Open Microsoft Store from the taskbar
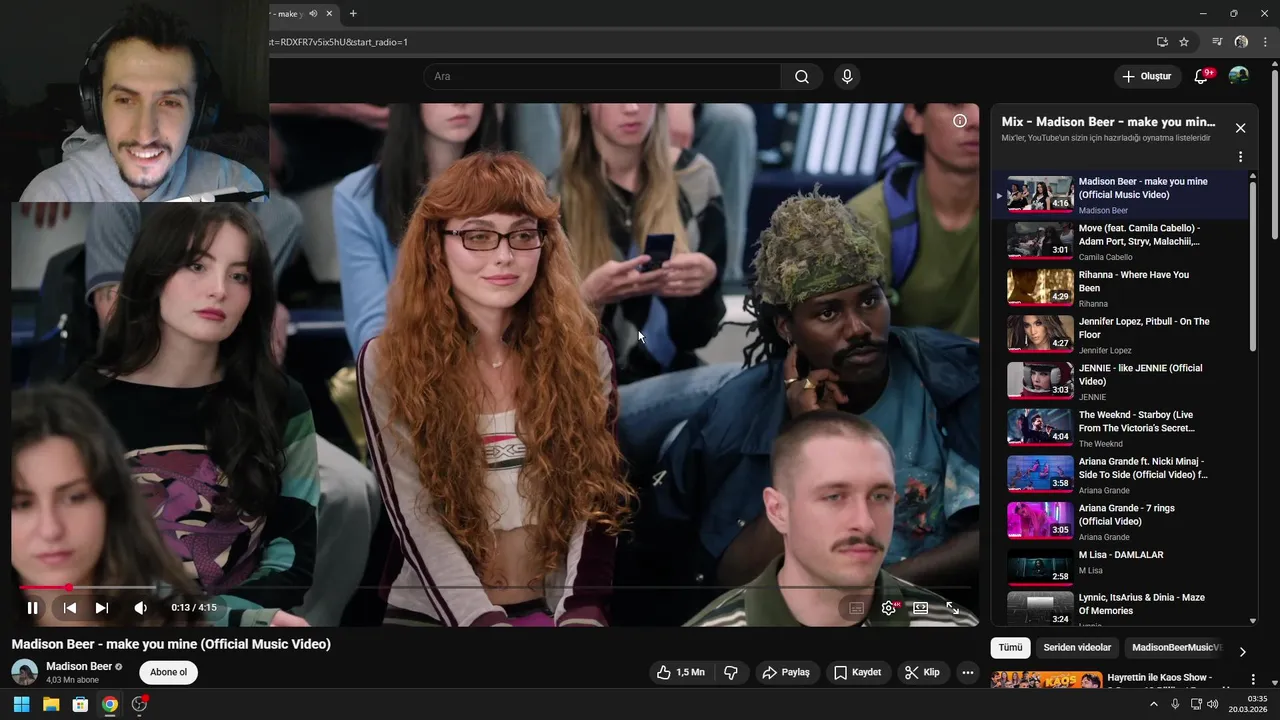The width and height of the screenshot is (1280, 720). (80, 704)
